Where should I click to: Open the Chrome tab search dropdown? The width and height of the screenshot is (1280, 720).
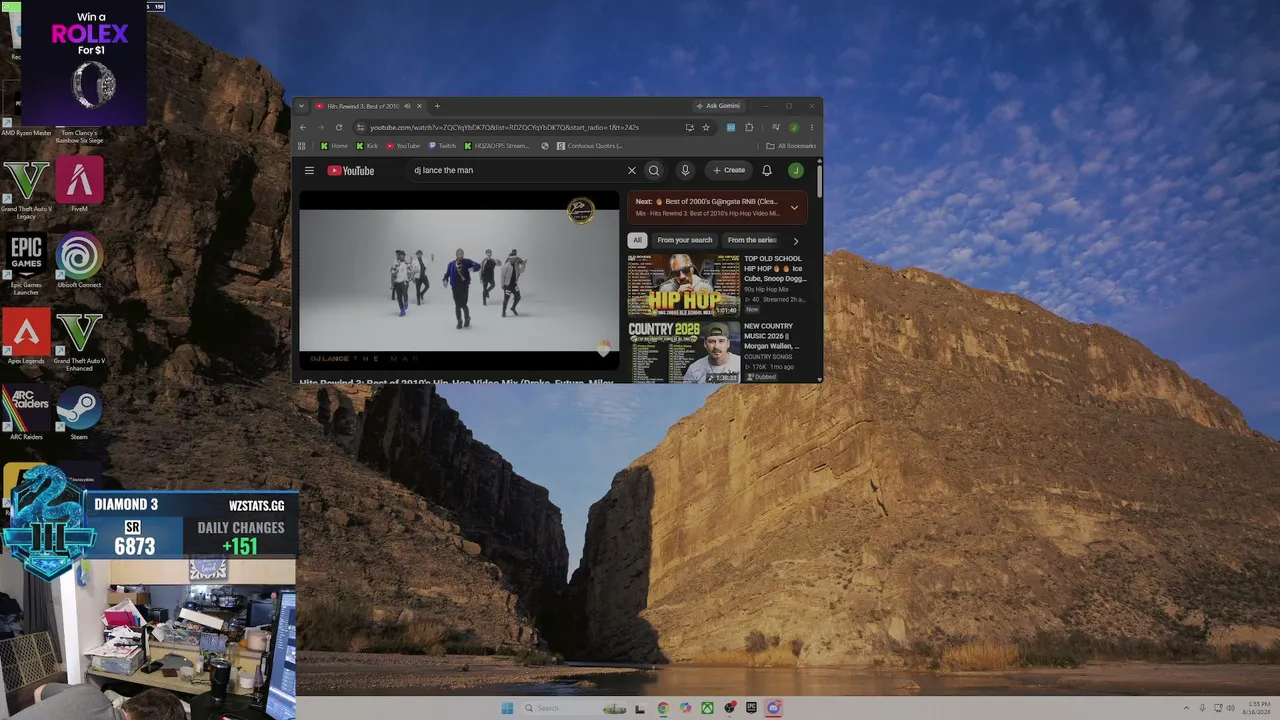pyautogui.click(x=301, y=106)
